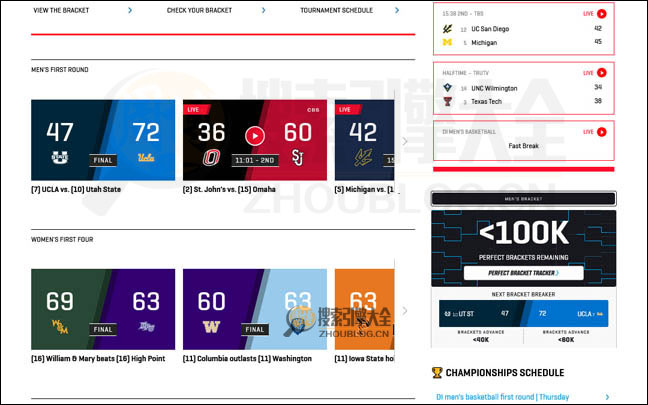Click chevron beside DI men's basketball first round
The width and height of the screenshot is (648, 405).
click(608, 397)
